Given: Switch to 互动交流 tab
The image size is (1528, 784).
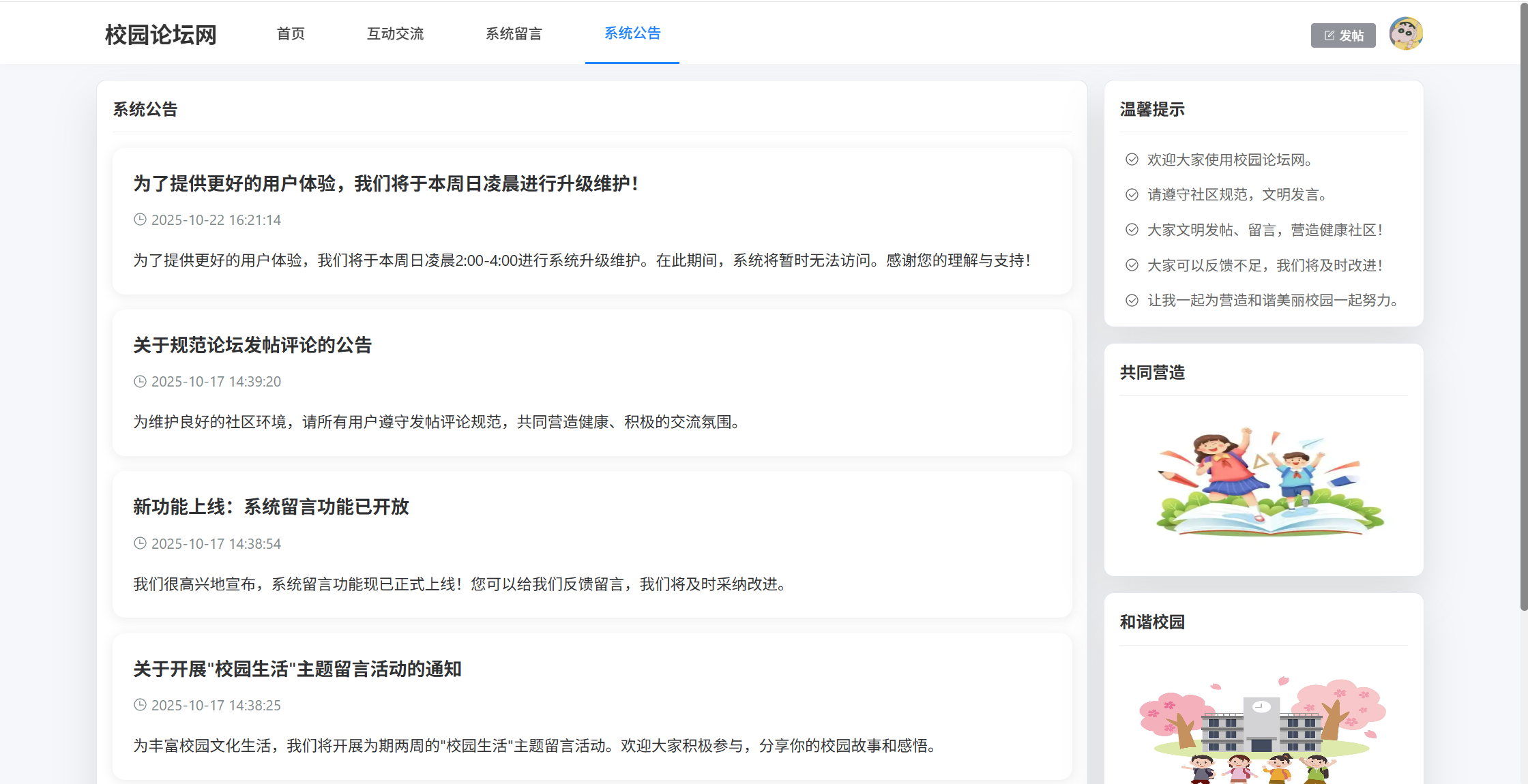Looking at the screenshot, I should pyautogui.click(x=395, y=33).
